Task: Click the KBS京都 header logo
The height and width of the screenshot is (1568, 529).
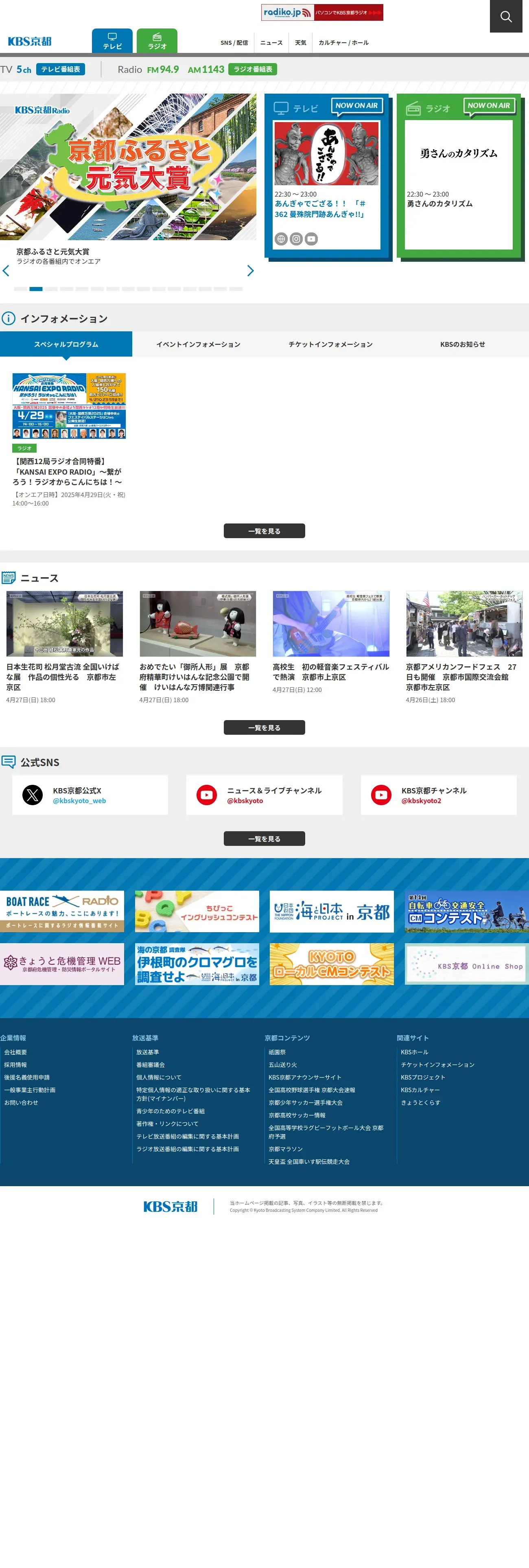Action: (29, 42)
